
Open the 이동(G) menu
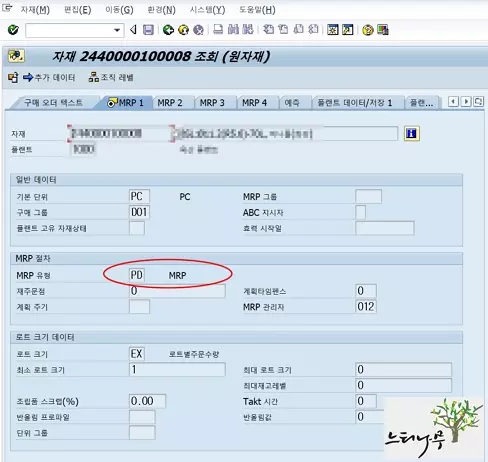[119, 10]
